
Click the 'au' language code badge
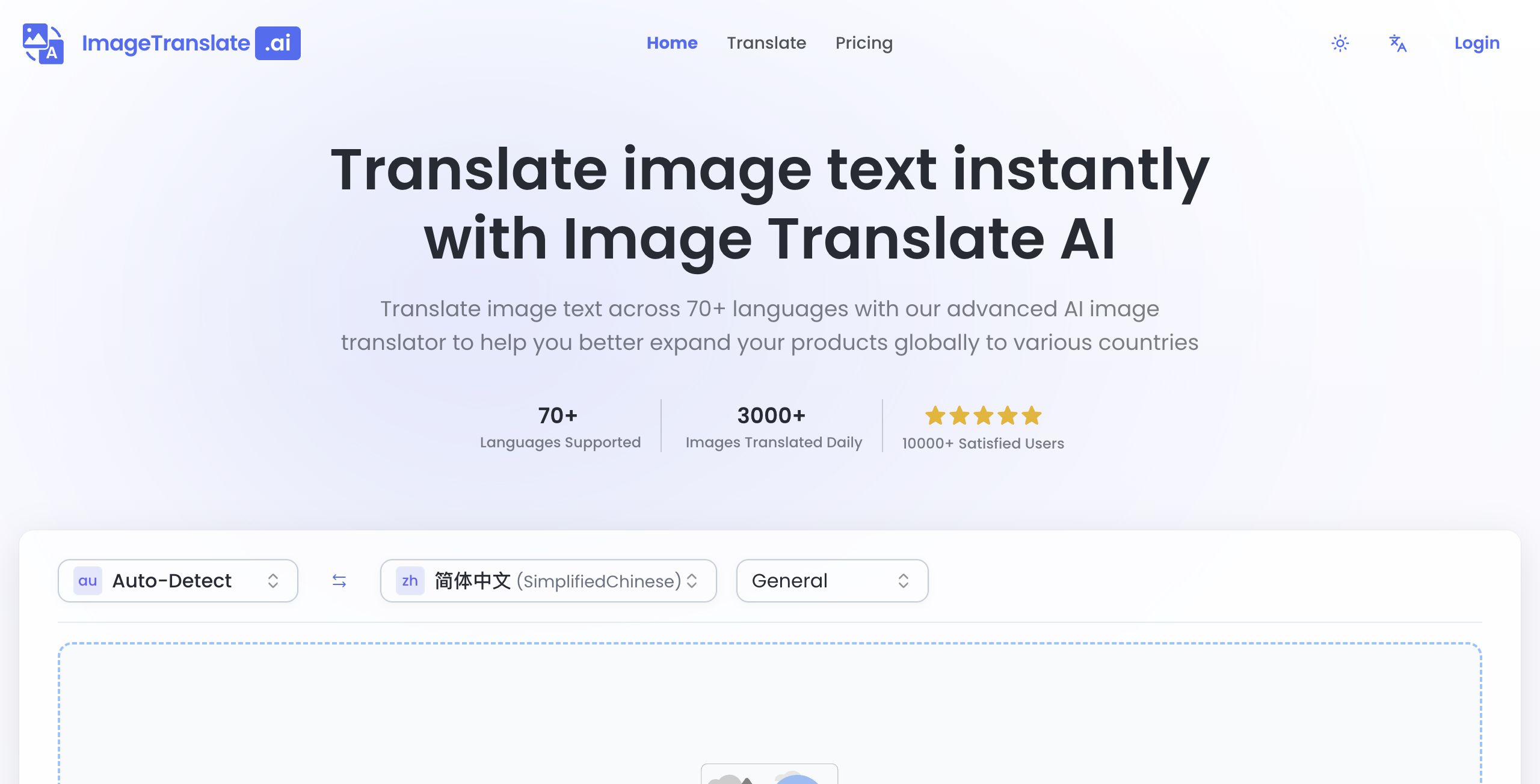pos(88,581)
